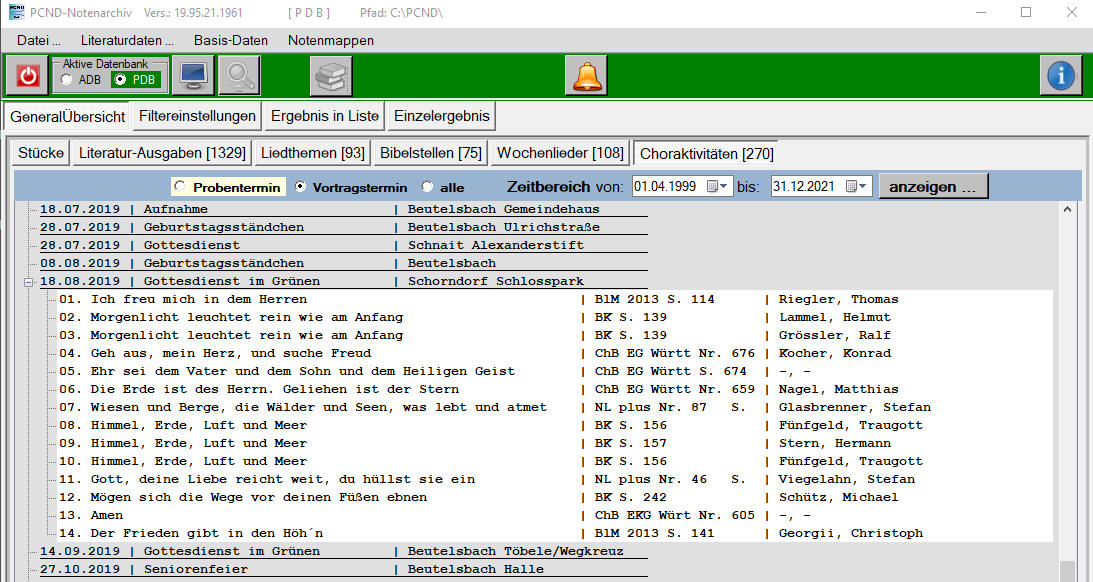This screenshot has height=582, width=1093.
Task: Open the 'von' date calendar dropdown
Action: pos(719,186)
